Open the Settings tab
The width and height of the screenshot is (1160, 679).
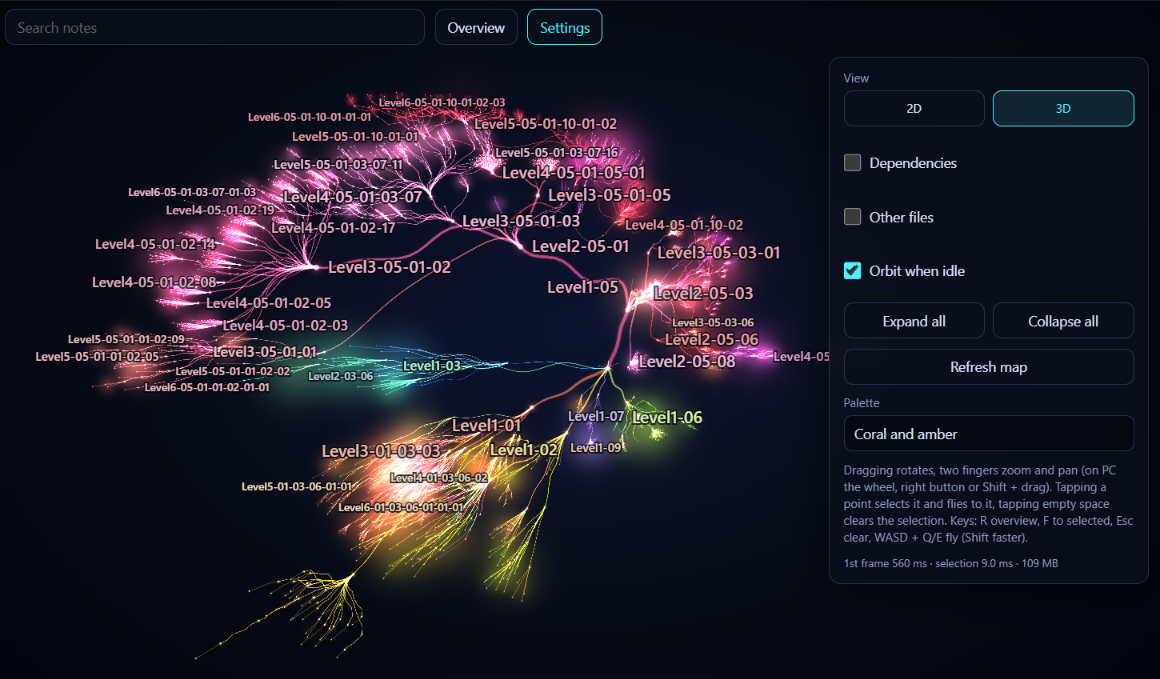(x=564, y=27)
